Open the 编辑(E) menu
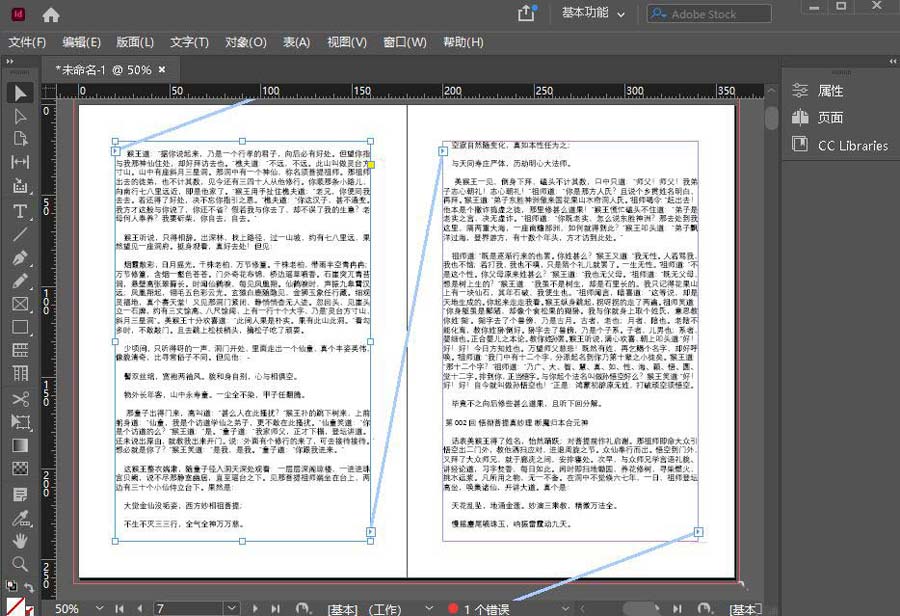The width and height of the screenshot is (900, 616). (82, 42)
